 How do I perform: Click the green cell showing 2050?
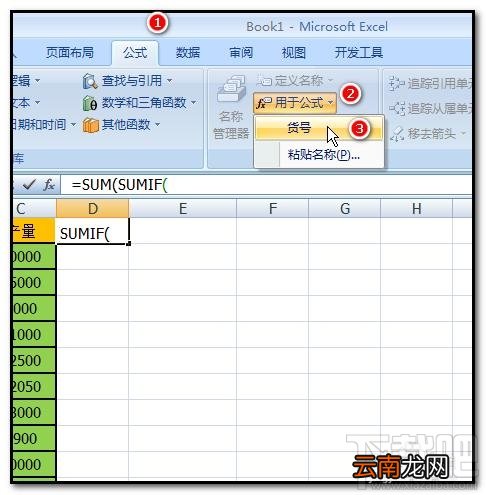(34, 387)
